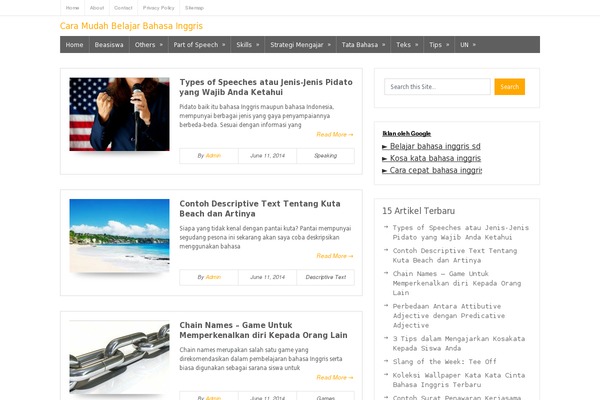This screenshot has height=400, width=600.
Task: Expand the Tata Bahasa menu
Action: (x=364, y=45)
